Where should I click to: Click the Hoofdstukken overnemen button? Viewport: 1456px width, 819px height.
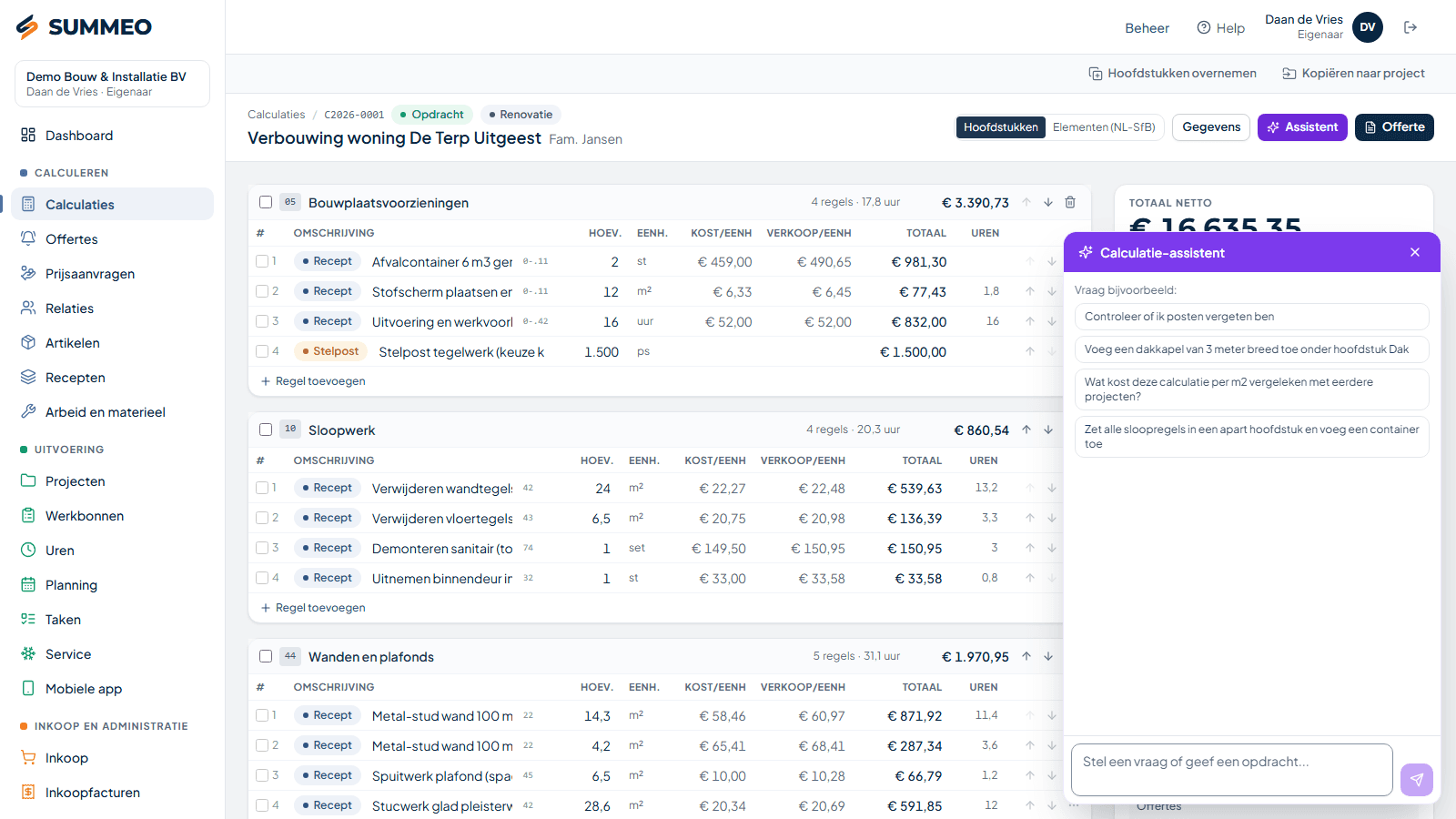[x=1172, y=74]
